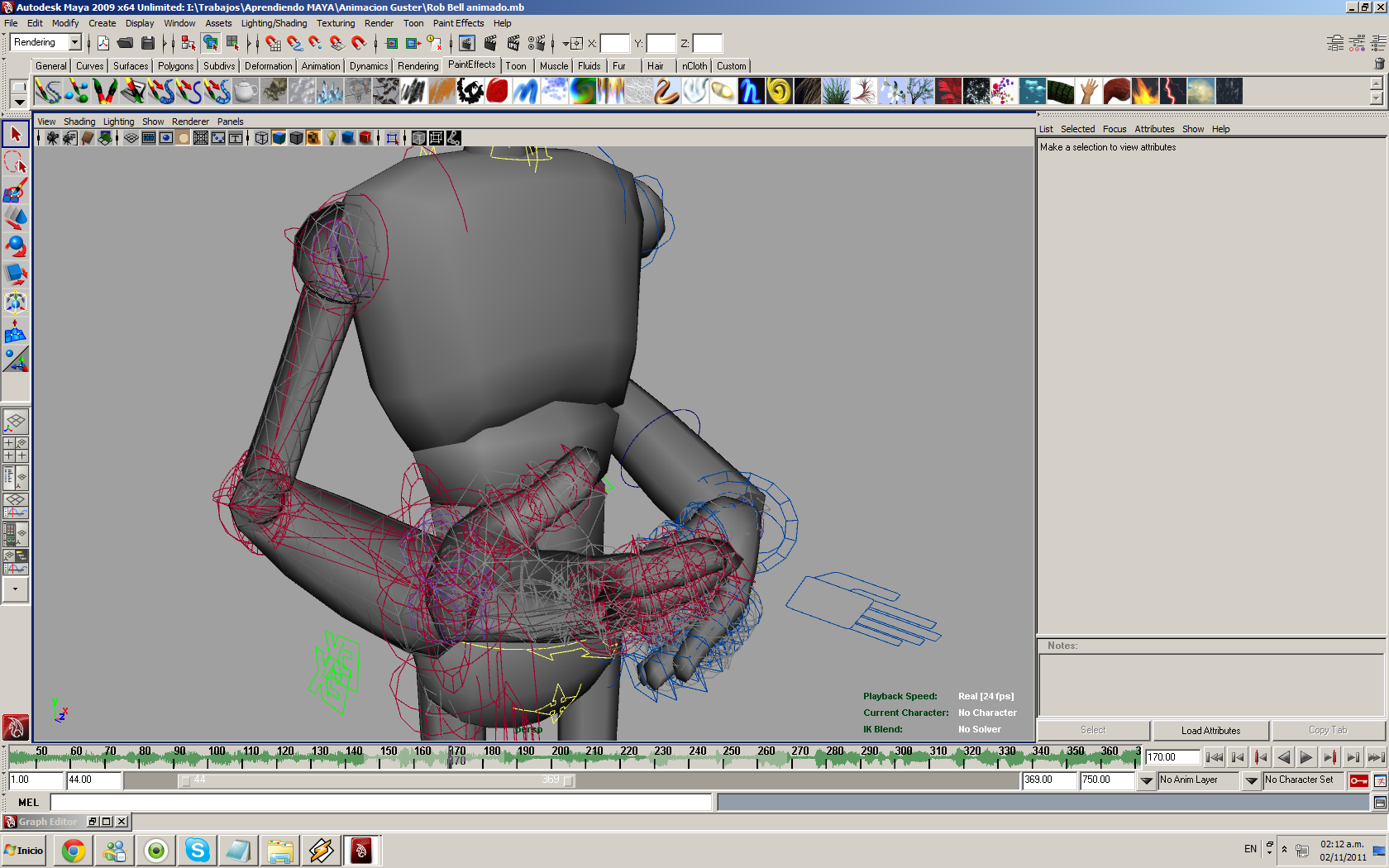Switch to the nCloth shelf tab

pos(694,66)
